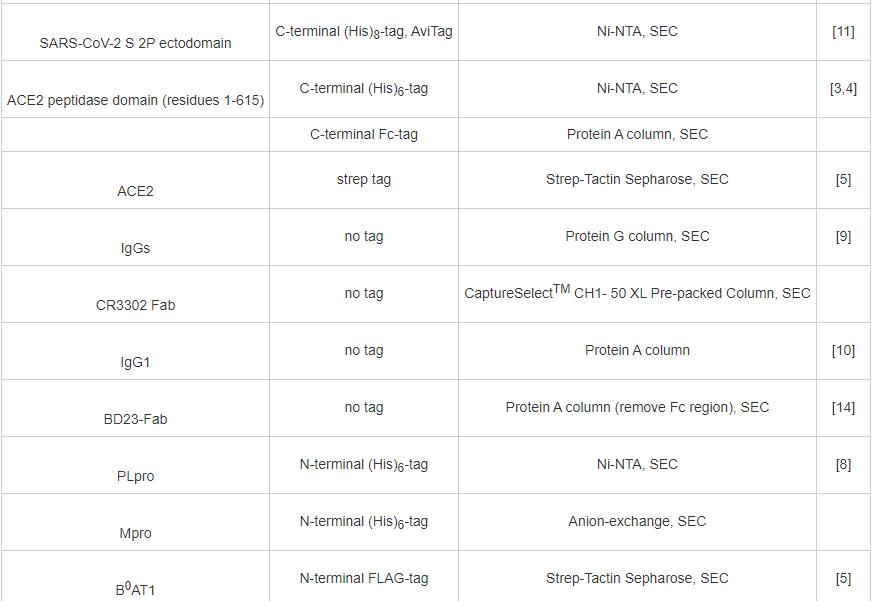Select the CaptureSelect CH1-50 XL column cell
Screen dimensions: 872x601
click(x=637, y=293)
